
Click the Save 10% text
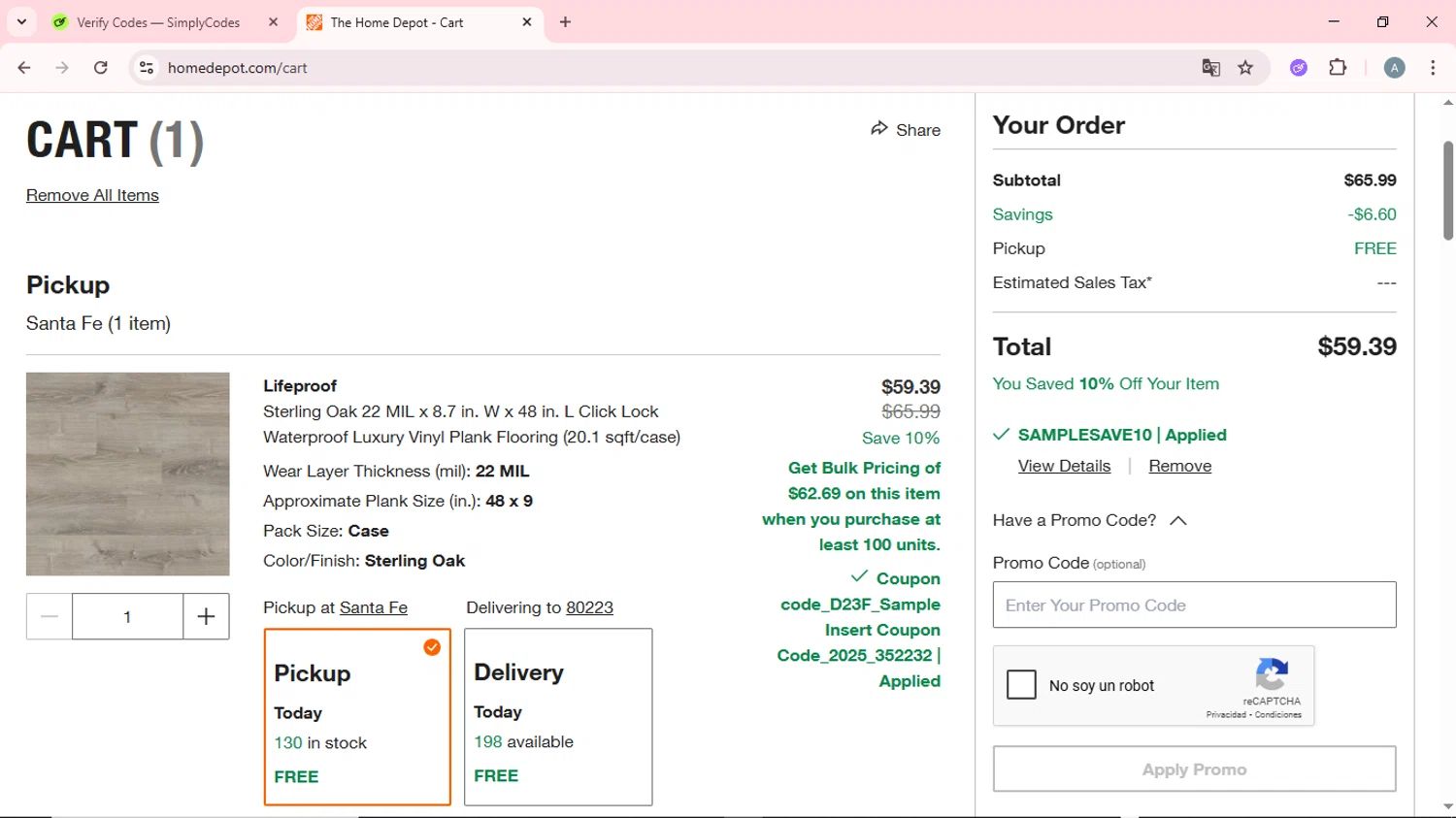(x=901, y=438)
